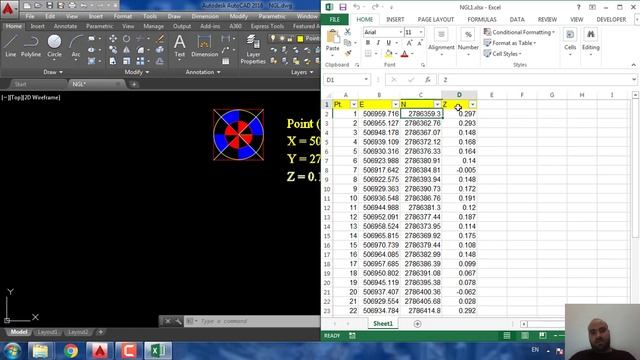This screenshot has height=360, width=640.
Task: Click the Increase Font Size icon
Action: (409, 42)
